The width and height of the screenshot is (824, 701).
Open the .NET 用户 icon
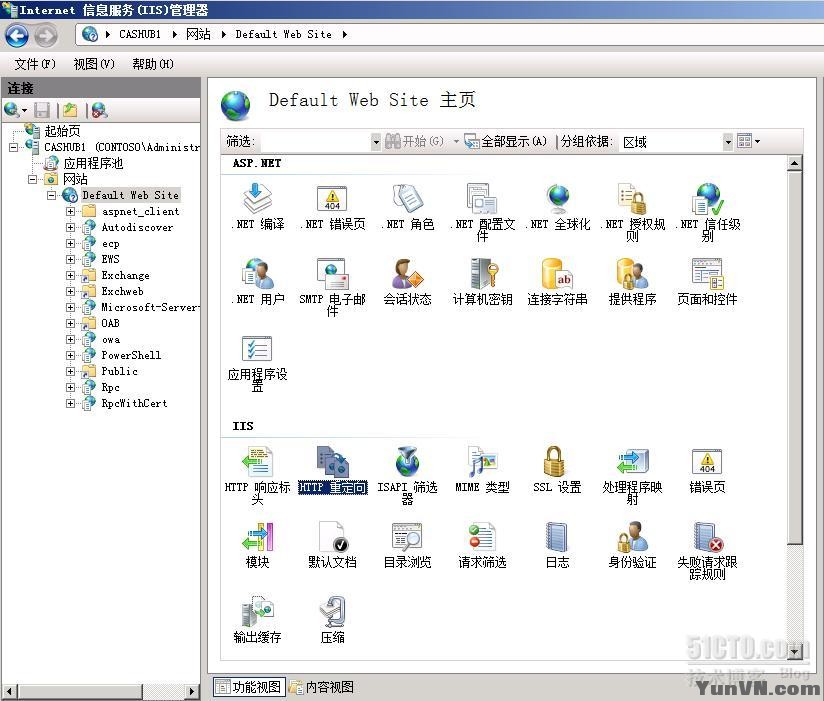[258, 281]
